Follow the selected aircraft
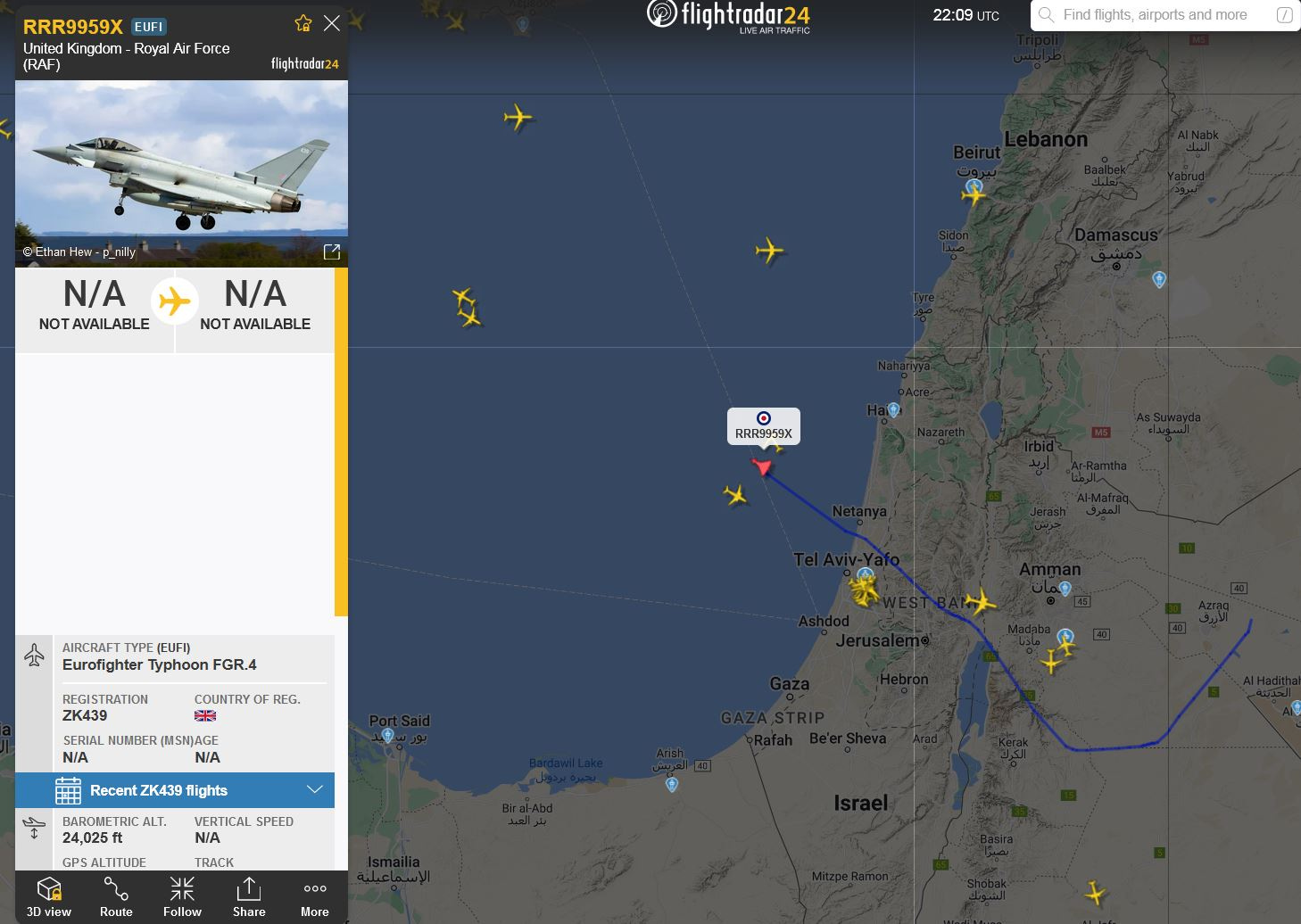Image resolution: width=1301 pixels, height=924 pixels. (x=182, y=897)
